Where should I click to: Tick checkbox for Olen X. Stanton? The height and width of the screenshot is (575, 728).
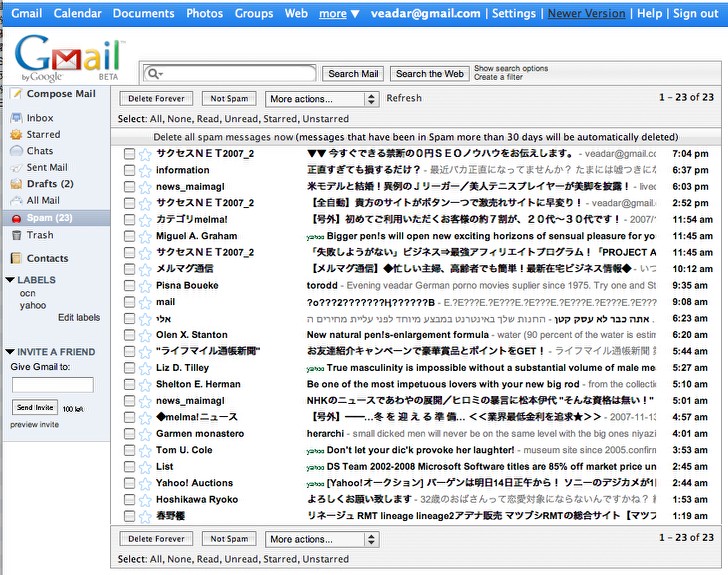coord(130,335)
